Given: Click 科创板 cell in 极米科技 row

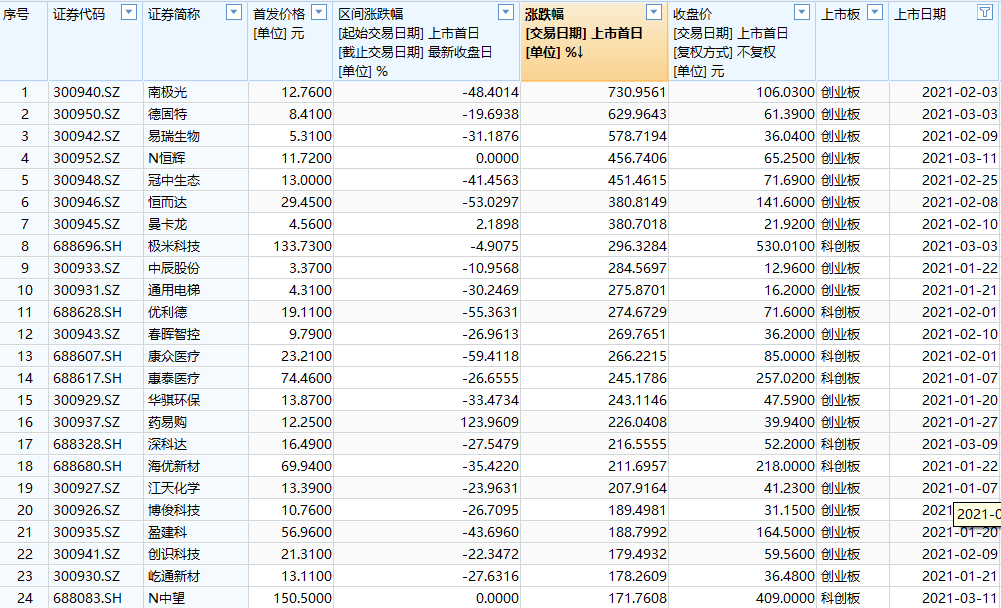Looking at the screenshot, I should pos(841,246).
